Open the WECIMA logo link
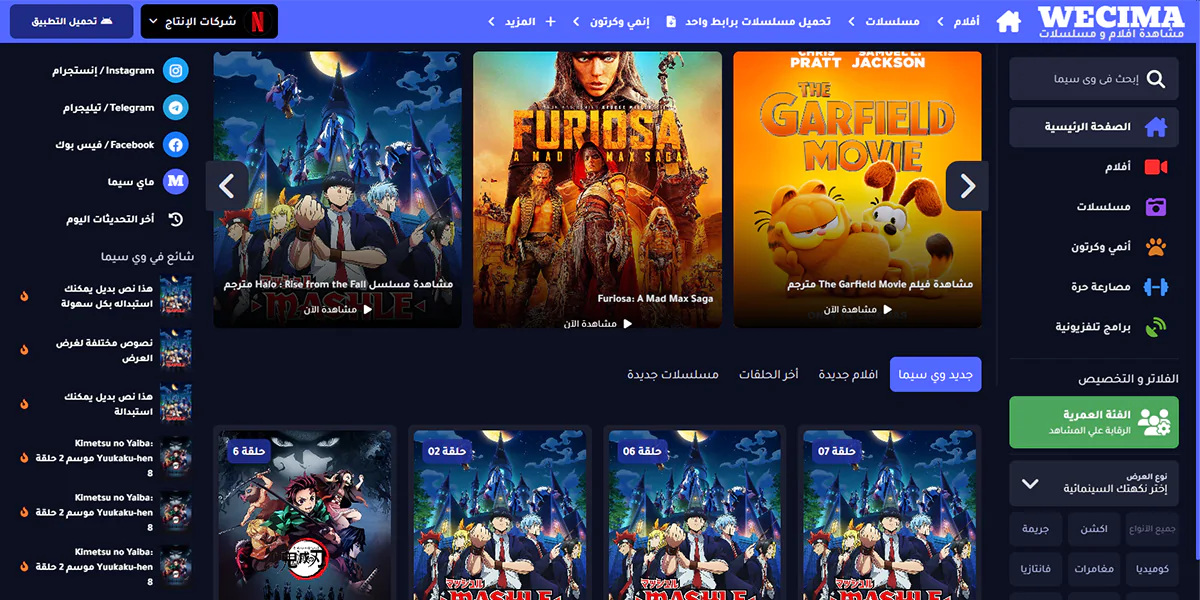The width and height of the screenshot is (1200, 600). [x=1110, y=22]
